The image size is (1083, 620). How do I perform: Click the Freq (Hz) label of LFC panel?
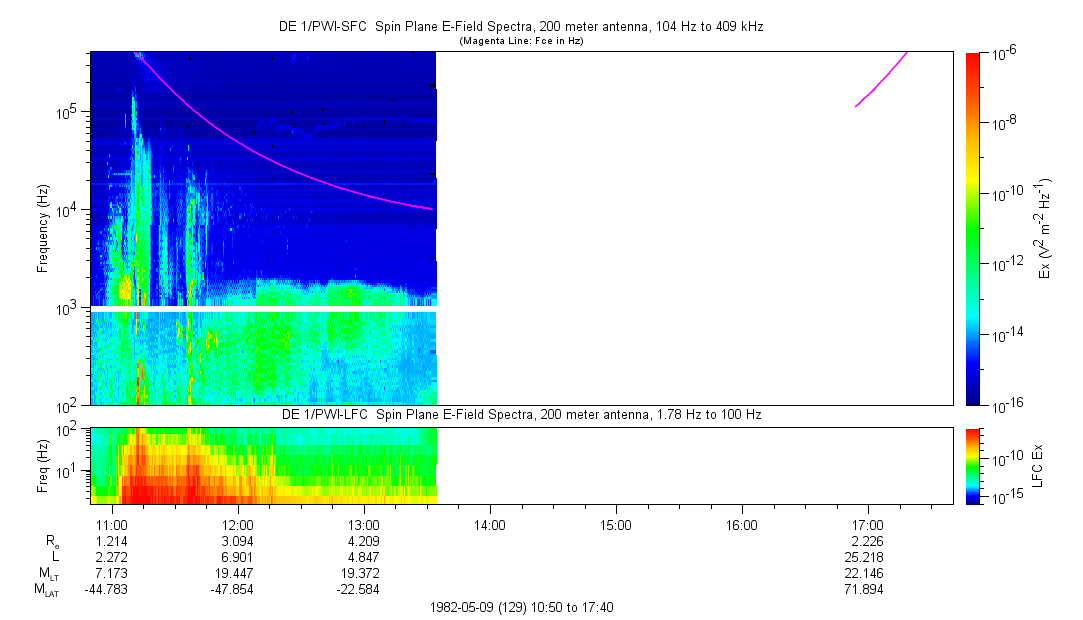pos(43,465)
